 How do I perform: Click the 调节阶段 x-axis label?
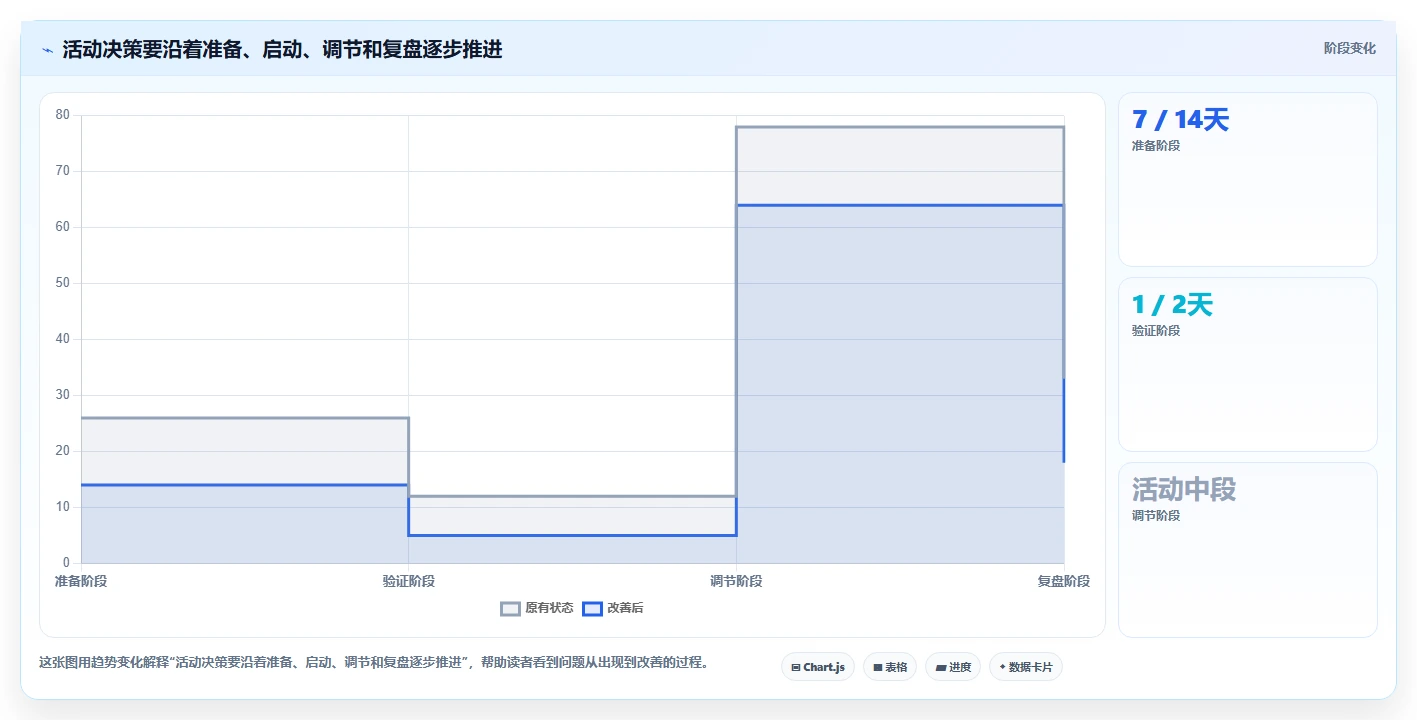(x=736, y=581)
